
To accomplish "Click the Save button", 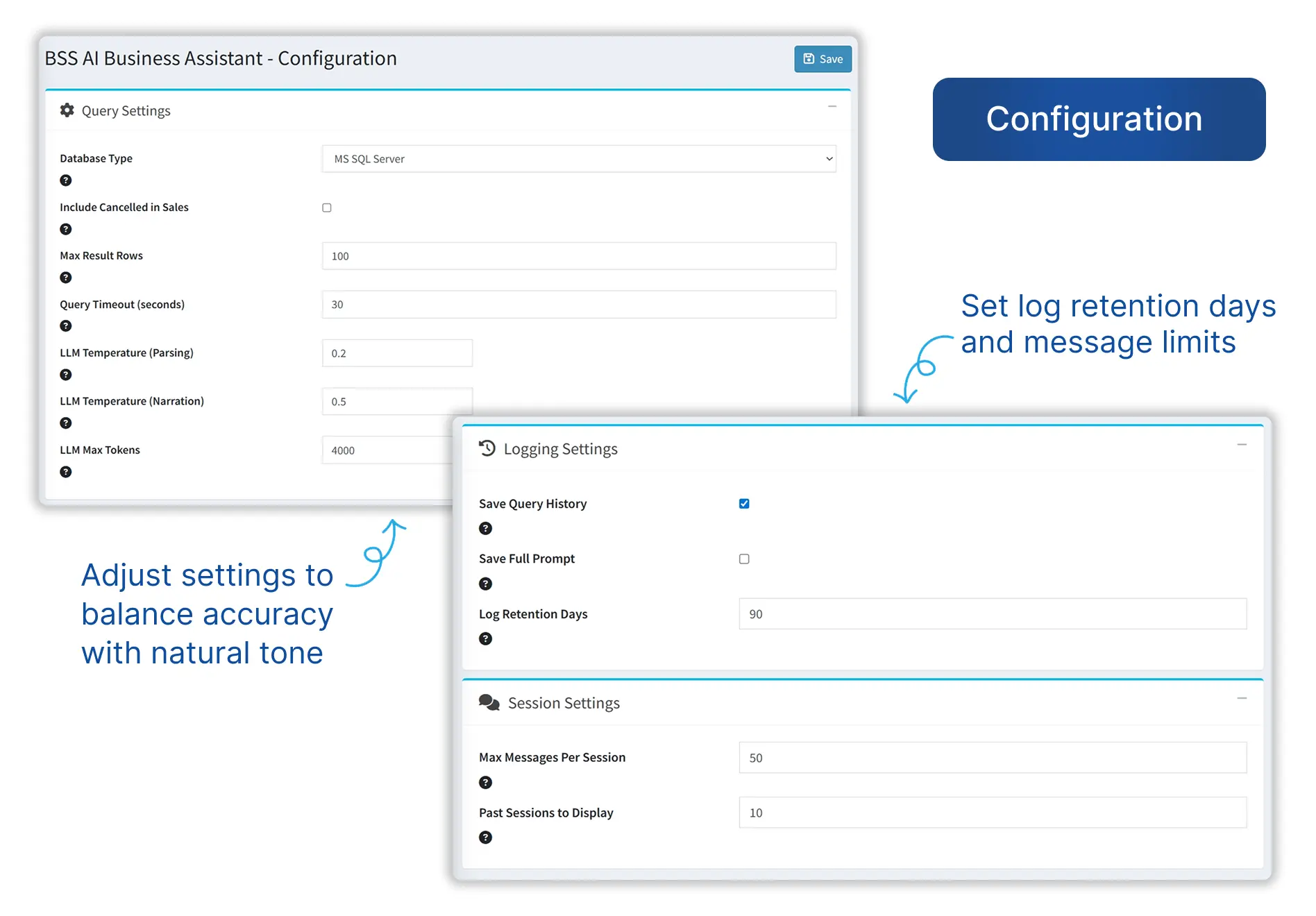I will (x=822, y=59).
